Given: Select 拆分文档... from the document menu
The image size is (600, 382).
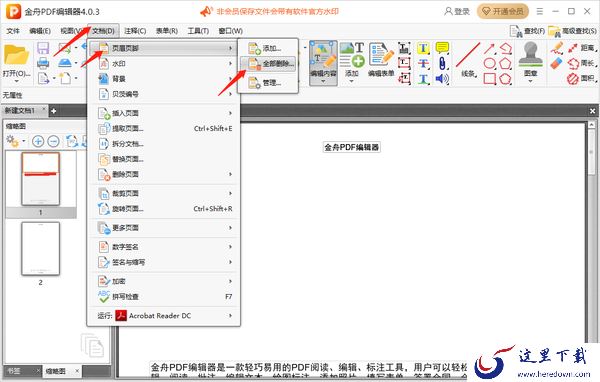Looking at the screenshot, I should 165,144.
